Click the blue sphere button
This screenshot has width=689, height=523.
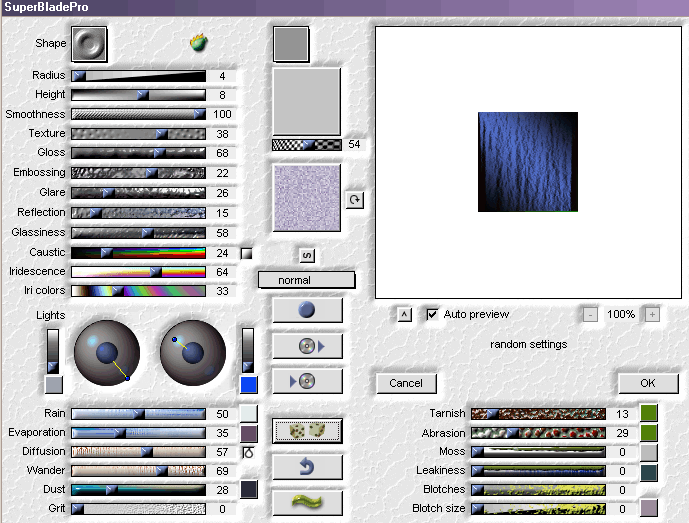tap(307, 310)
